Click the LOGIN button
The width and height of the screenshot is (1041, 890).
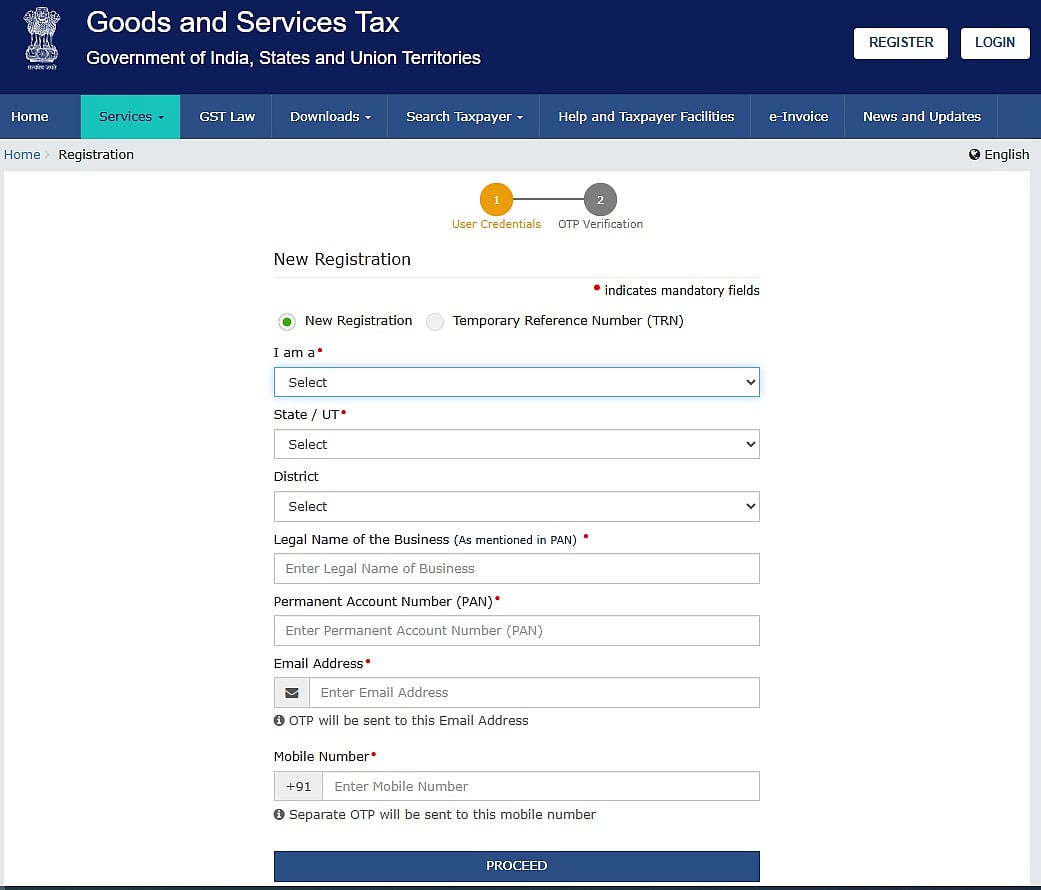point(994,43)
